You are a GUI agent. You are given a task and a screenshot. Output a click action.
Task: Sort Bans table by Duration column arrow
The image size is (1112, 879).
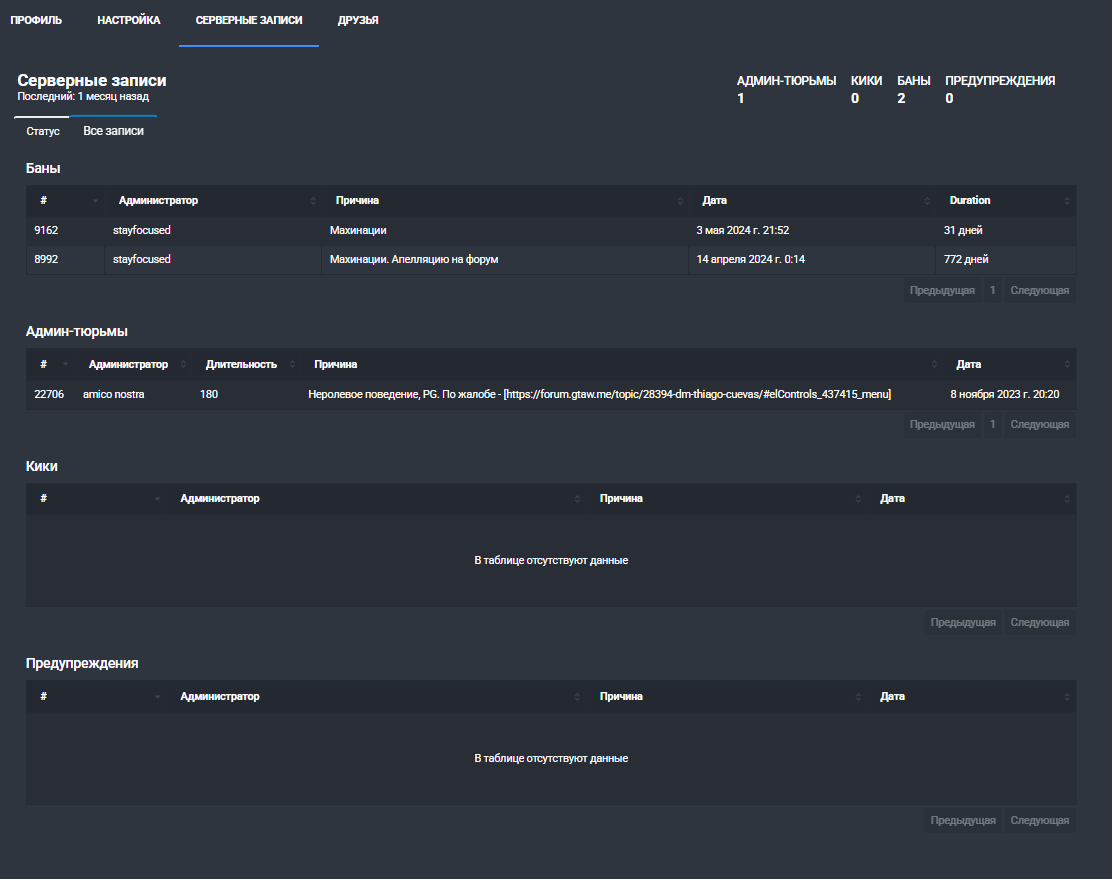pyautogui.click(x=1067, y=201)
